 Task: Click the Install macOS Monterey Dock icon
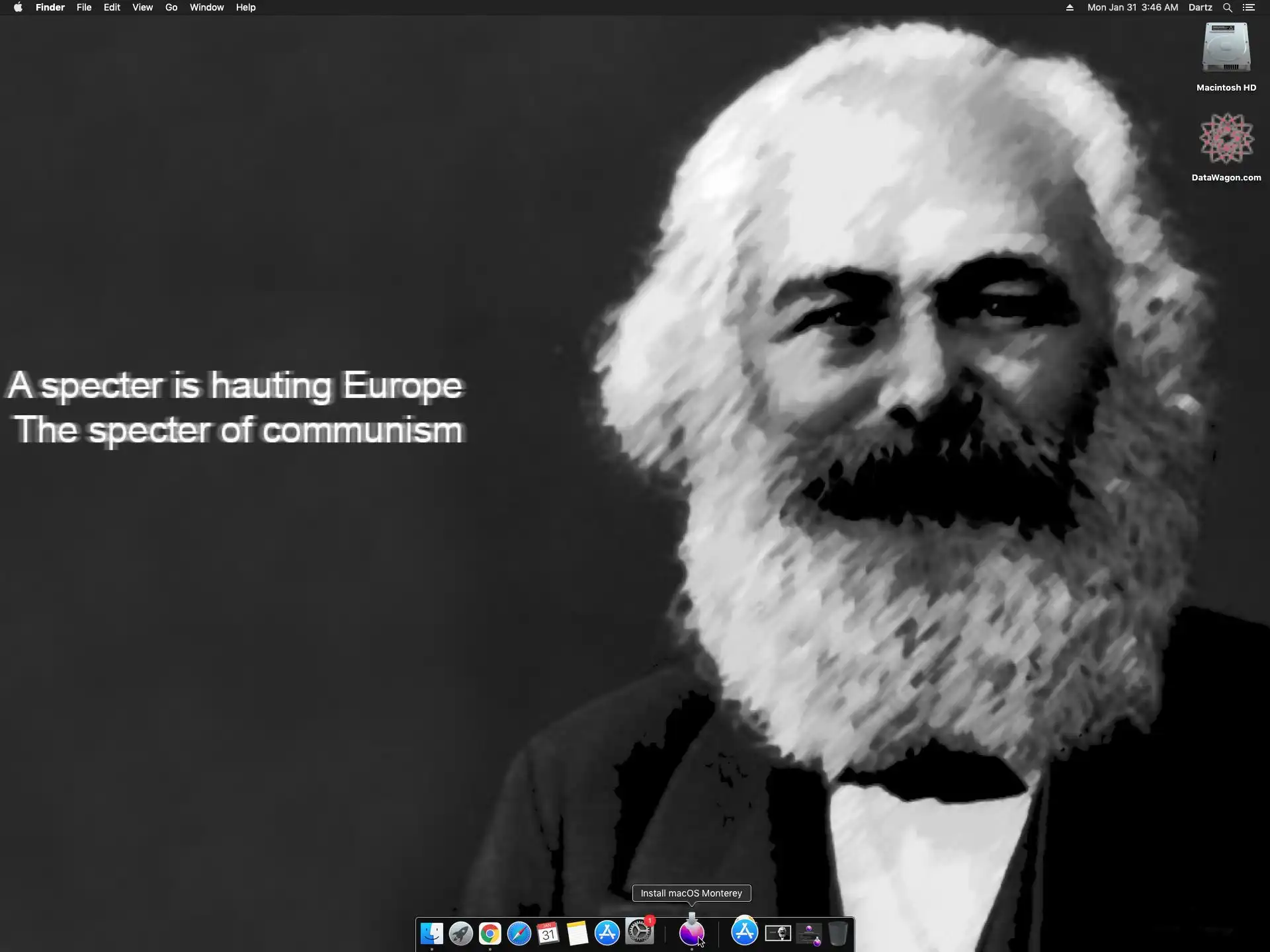pyautogui.click(x=691, y=932)
